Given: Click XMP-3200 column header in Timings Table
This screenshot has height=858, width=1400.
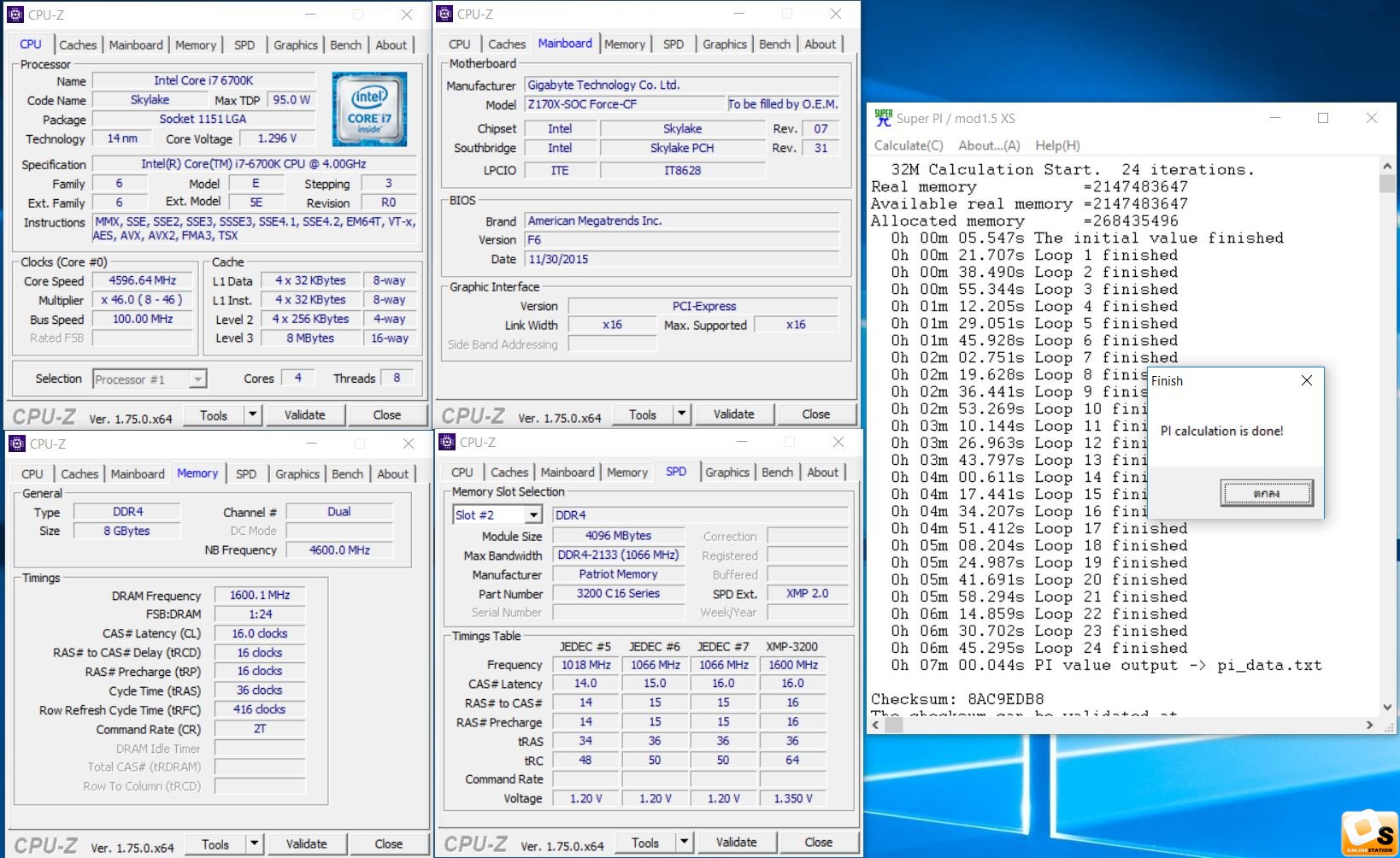Looking at the screenshot, I should pyautogui.click(x=792, y=646).
